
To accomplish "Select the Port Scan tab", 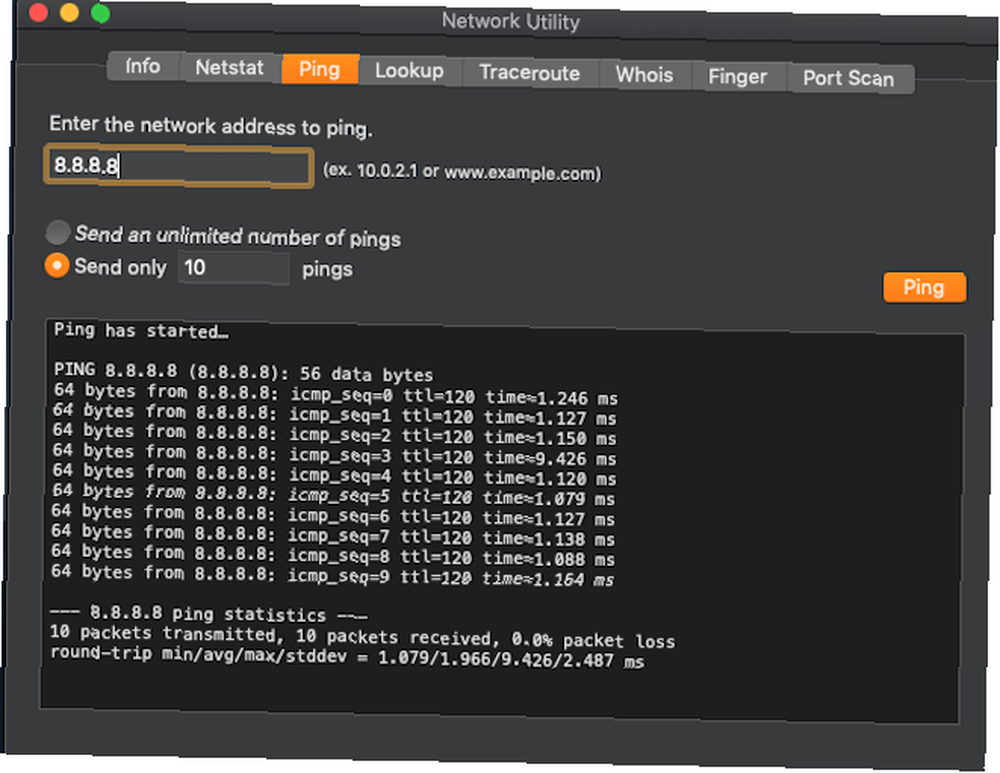I will pyautogui.click(x=849, y=79).
